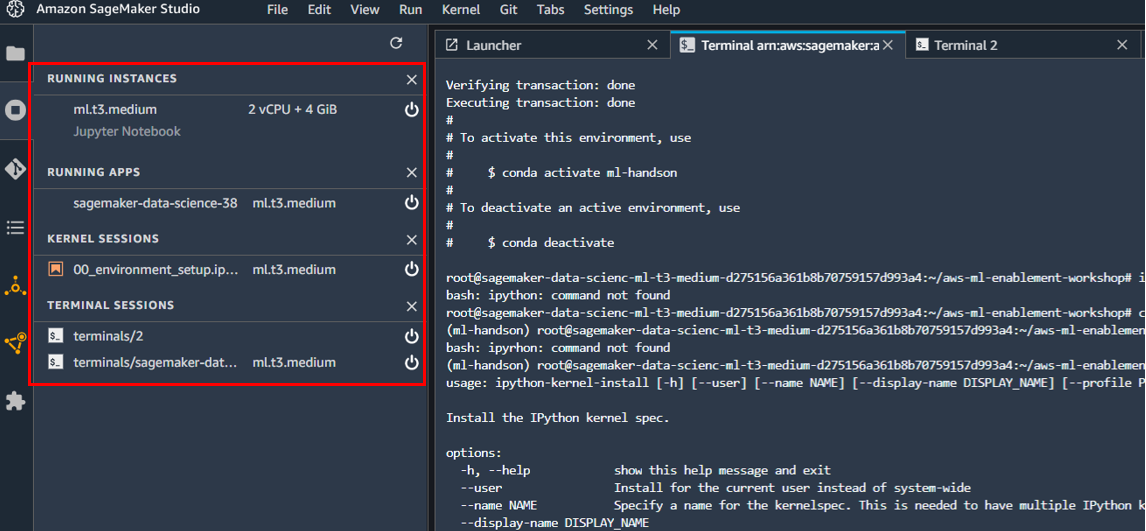Click 'bash: ipython: command not found' line
The height and width of the screenshot is (531, 1146).
[558, 296]
